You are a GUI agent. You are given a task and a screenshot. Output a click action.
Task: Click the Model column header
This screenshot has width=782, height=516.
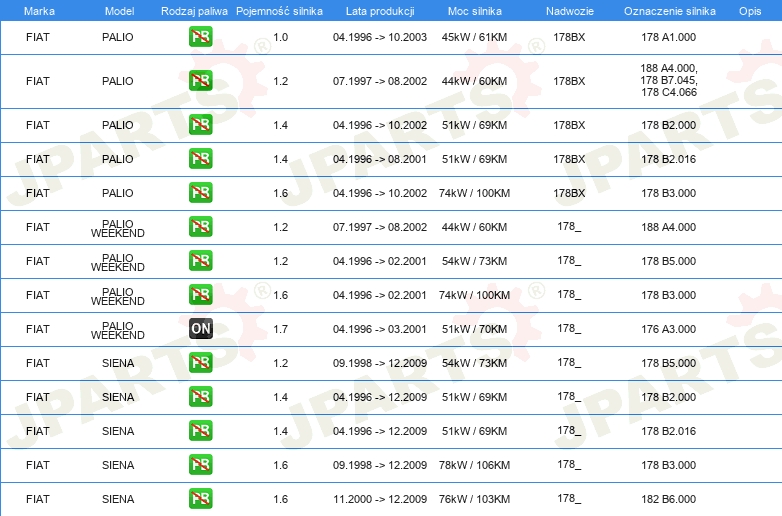119,11
